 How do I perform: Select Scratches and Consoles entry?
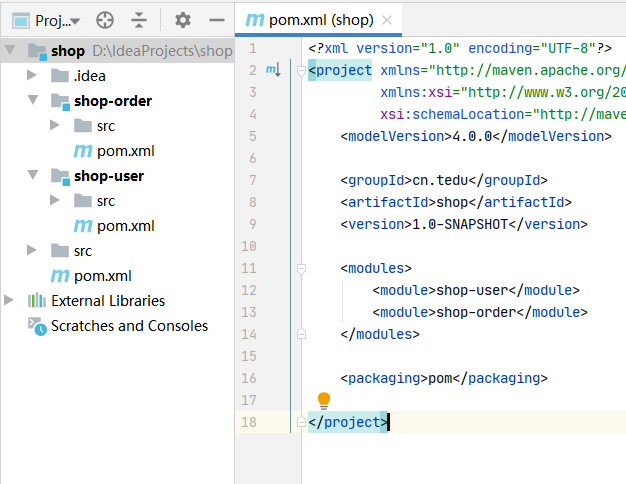tap(129, 326)
